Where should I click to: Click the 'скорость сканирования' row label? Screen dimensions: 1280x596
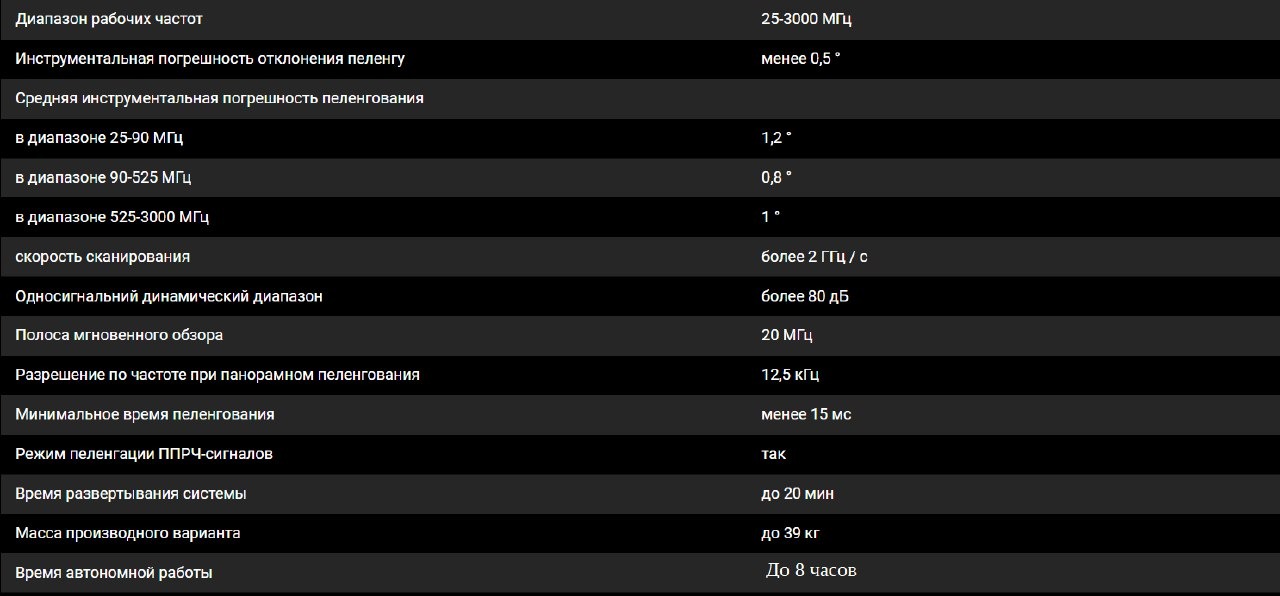point(102,257)
